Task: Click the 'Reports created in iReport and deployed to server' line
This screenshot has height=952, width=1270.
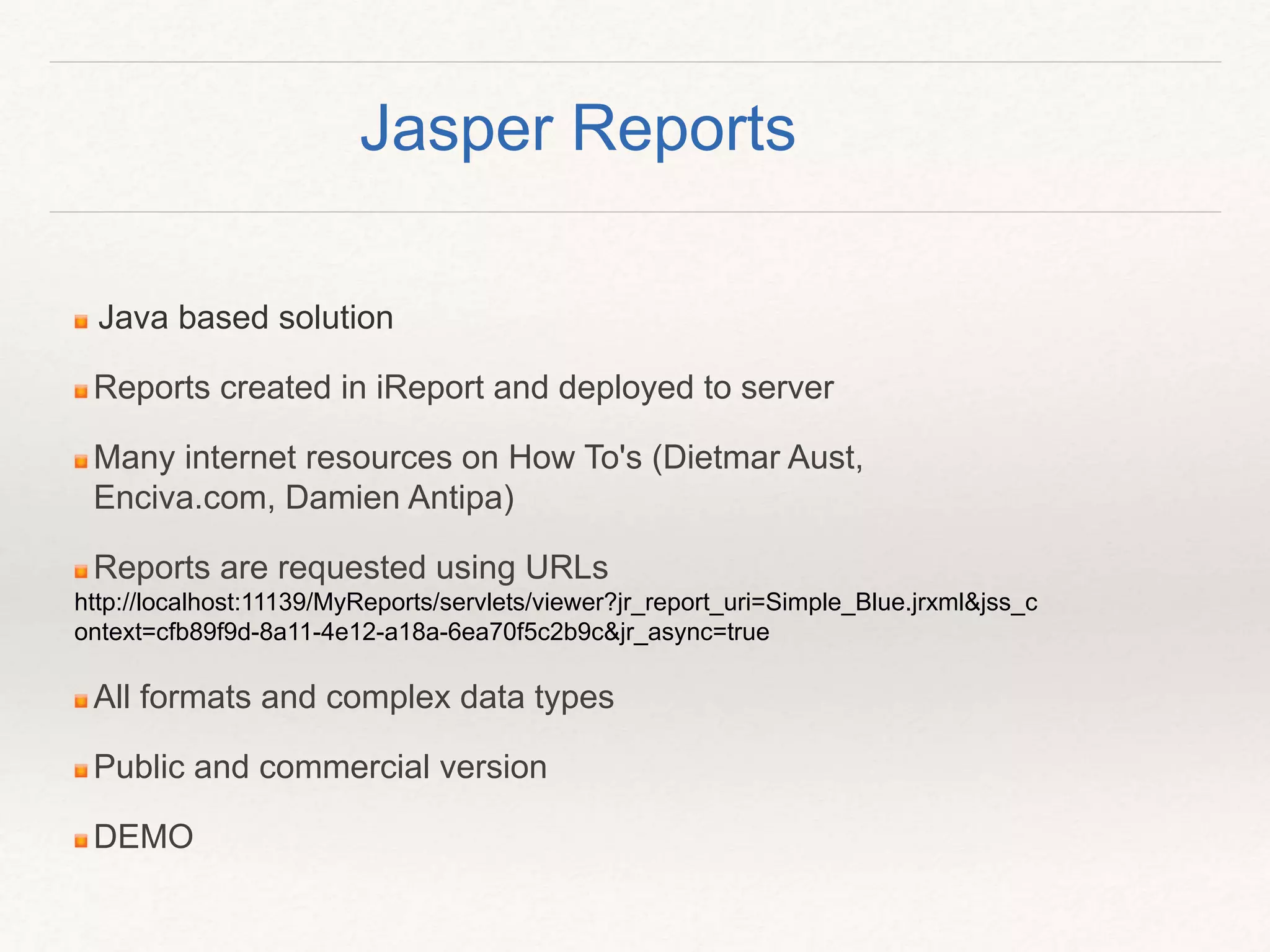Action: click(464, 388)
